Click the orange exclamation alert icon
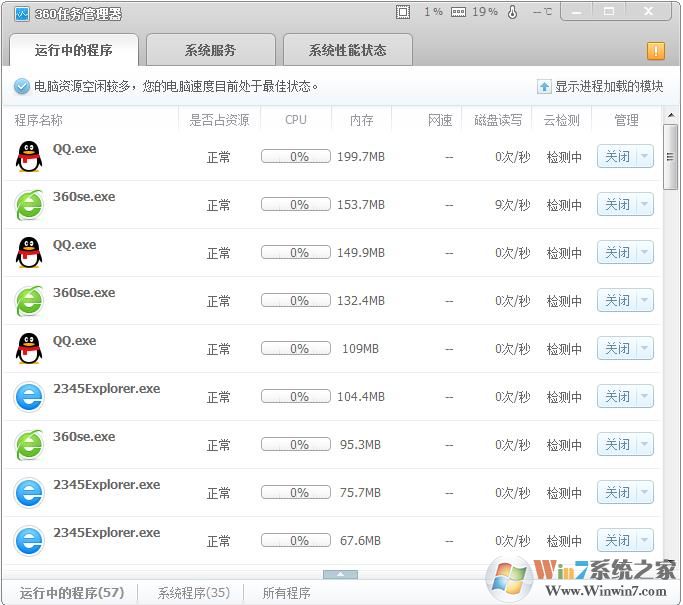 click(655, 51)
